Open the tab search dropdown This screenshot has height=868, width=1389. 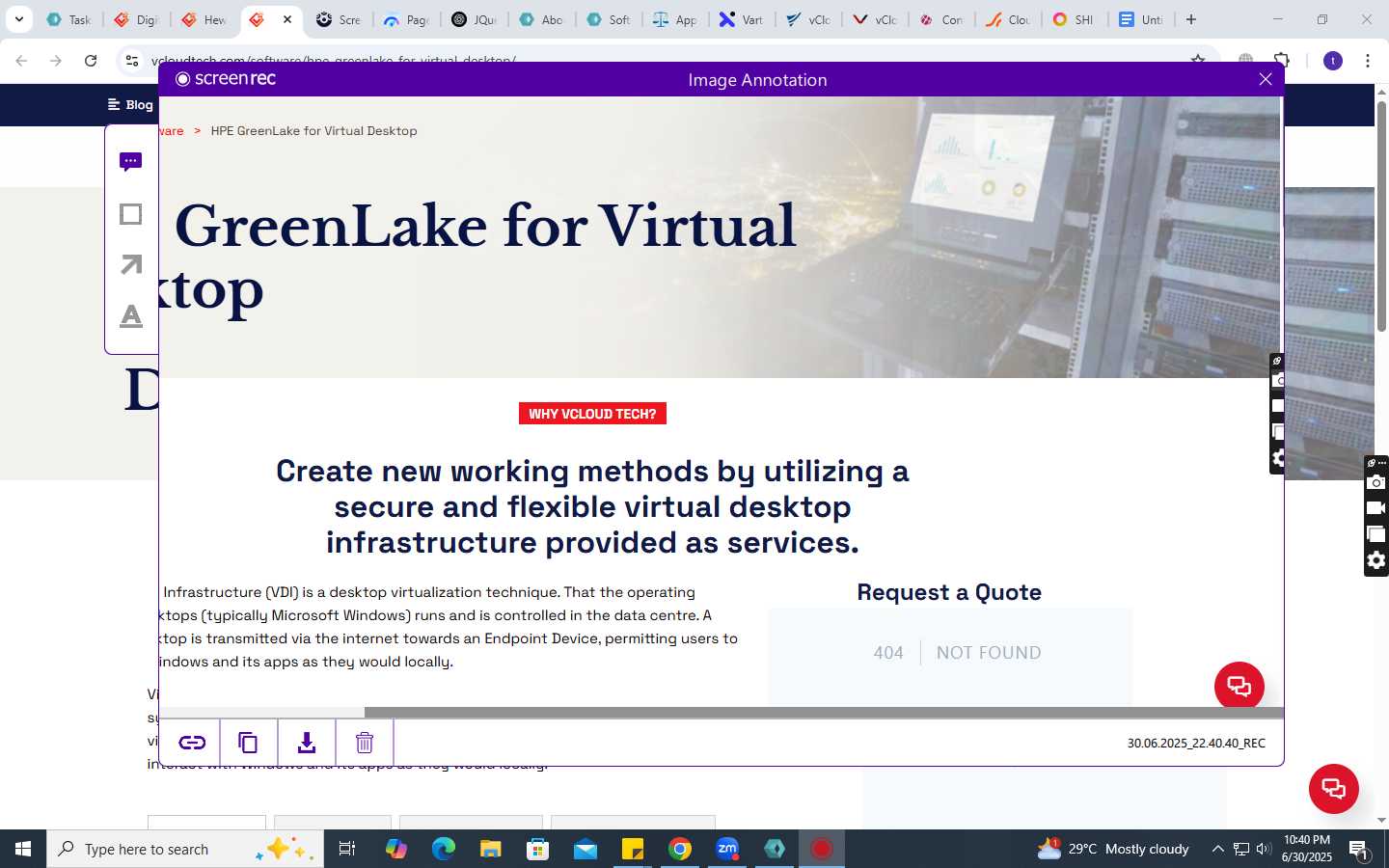(18, 19)
